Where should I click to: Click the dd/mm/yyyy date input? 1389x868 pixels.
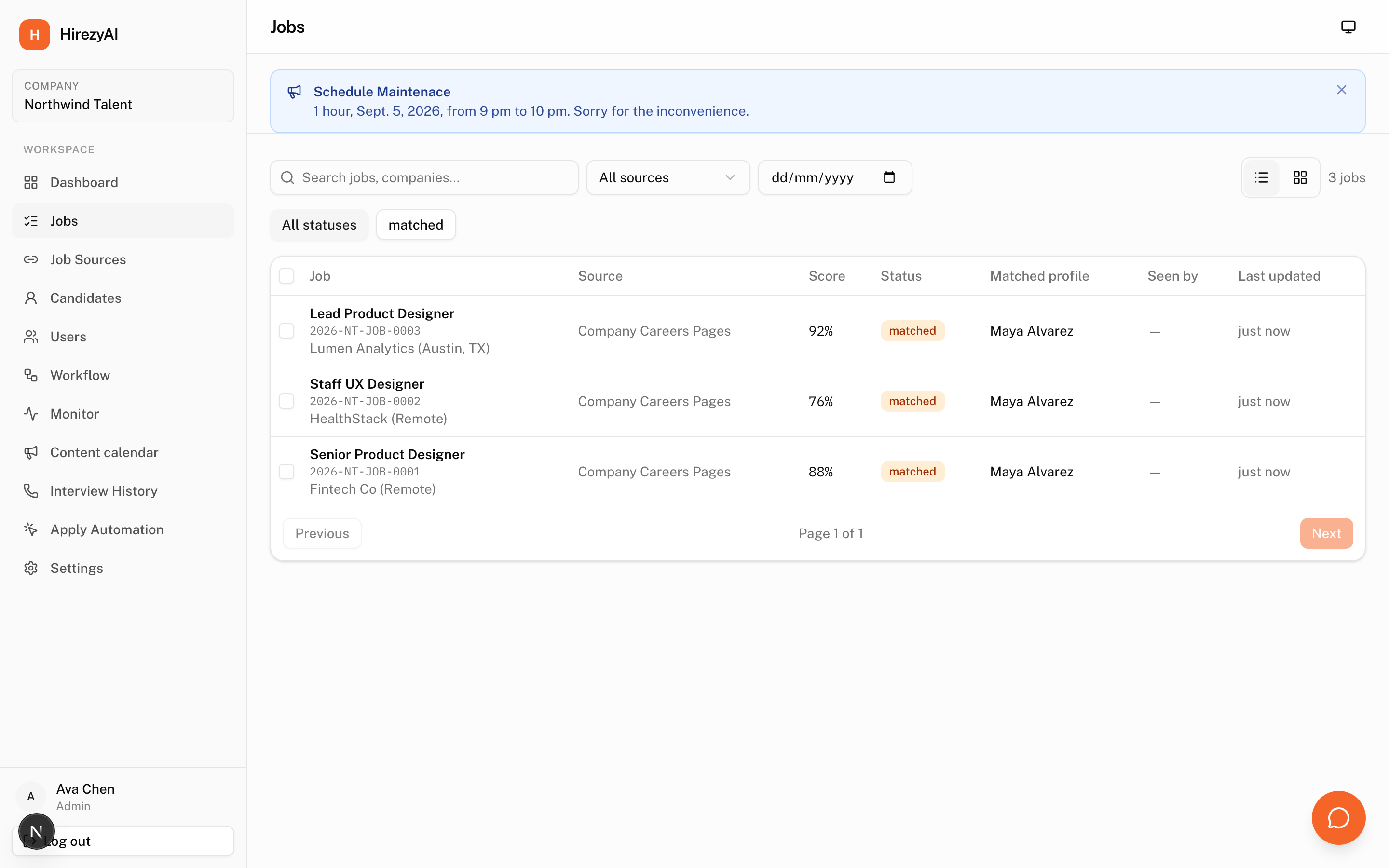tap(835, 177)
